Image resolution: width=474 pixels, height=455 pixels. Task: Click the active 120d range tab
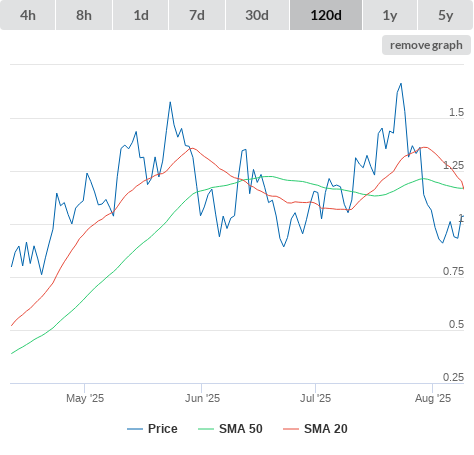326,15
